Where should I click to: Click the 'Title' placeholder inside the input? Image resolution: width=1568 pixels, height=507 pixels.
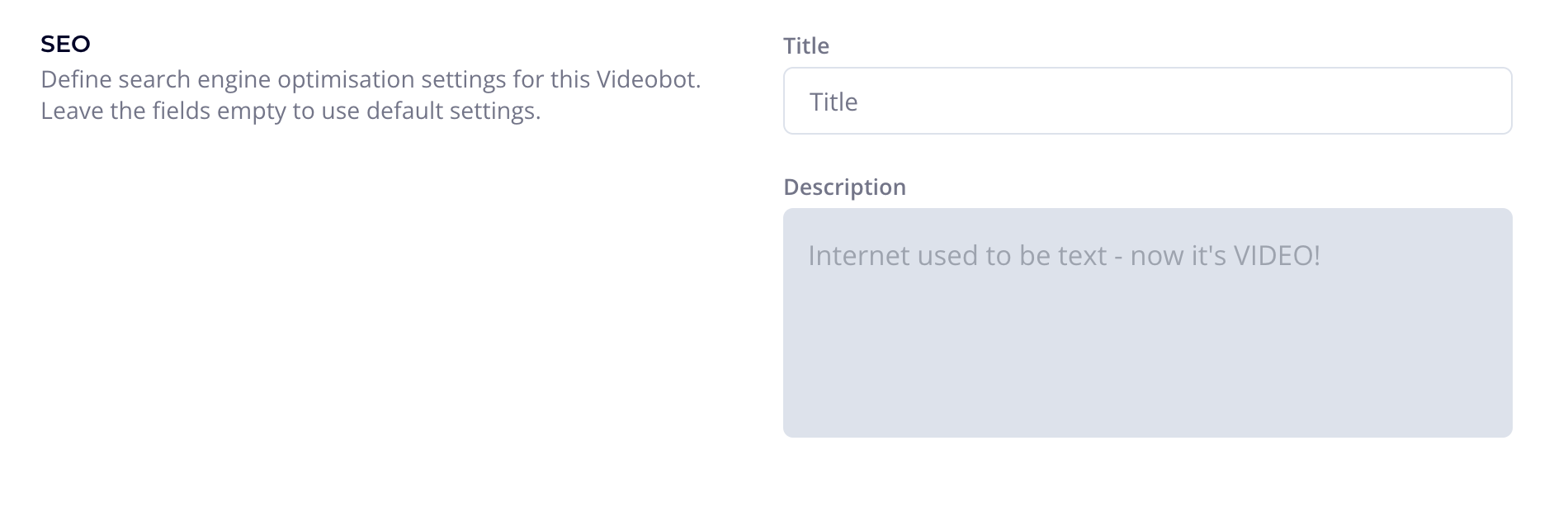click(x=834, y=102)
